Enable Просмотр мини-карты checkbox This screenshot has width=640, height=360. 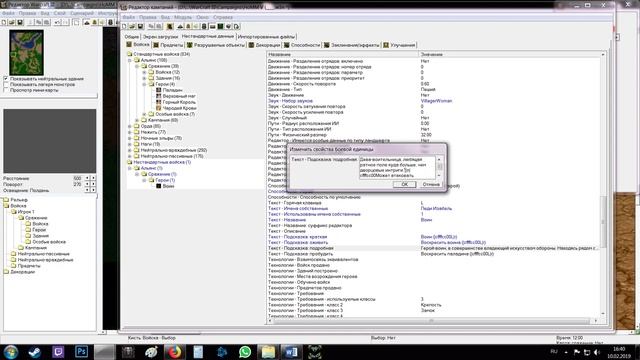click(x=6, y=90)
